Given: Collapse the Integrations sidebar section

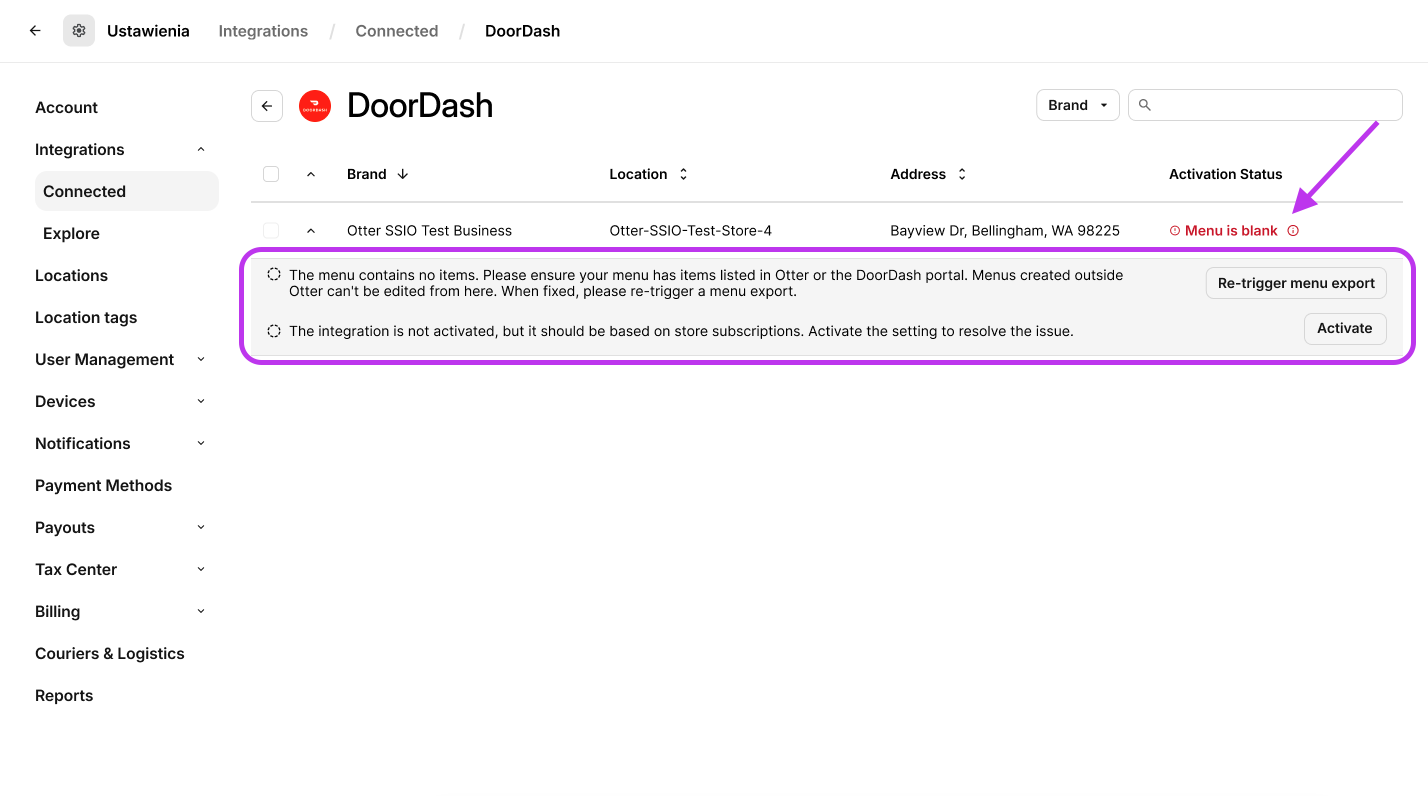Looking at the screenshot, I should tap(201, 150).
